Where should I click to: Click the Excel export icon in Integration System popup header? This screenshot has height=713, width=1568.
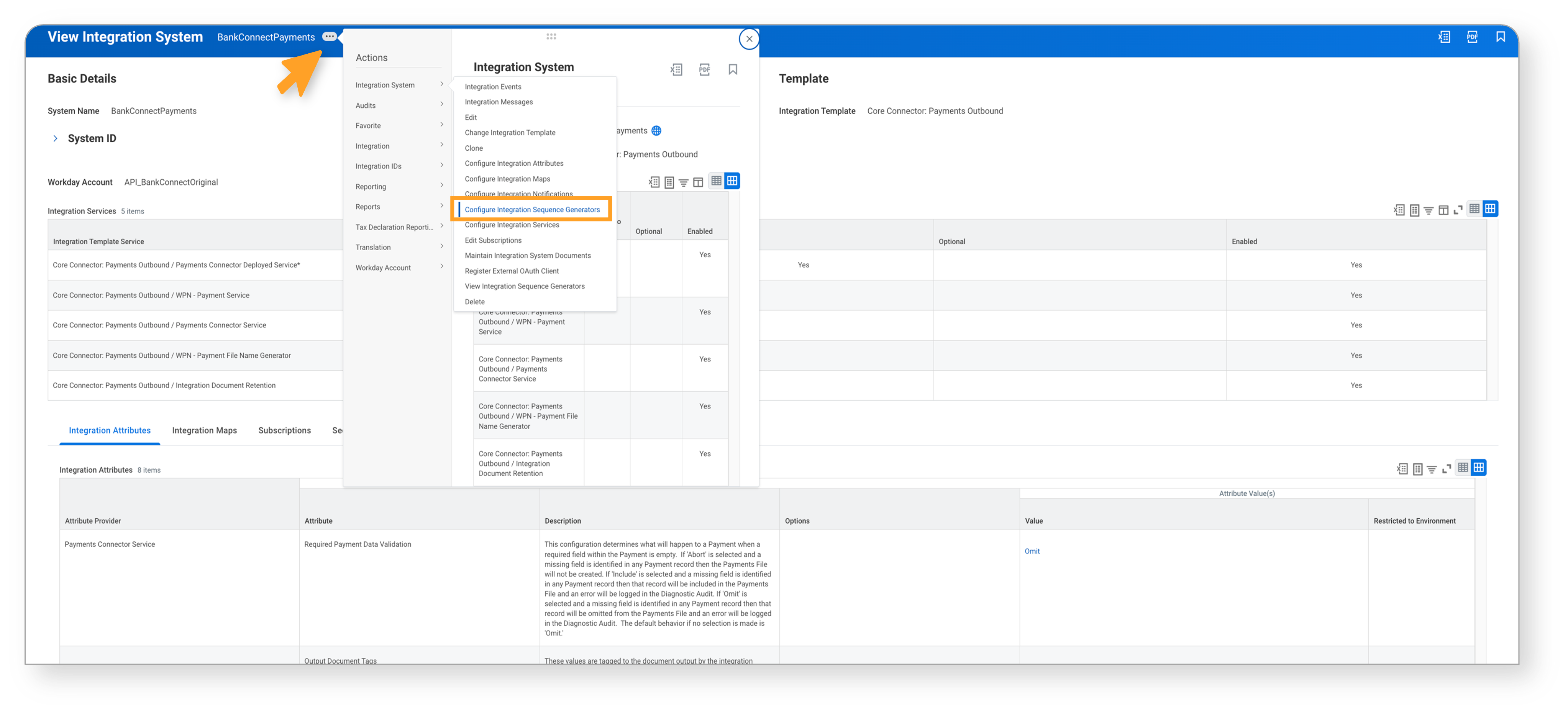[x=676, y=69]
